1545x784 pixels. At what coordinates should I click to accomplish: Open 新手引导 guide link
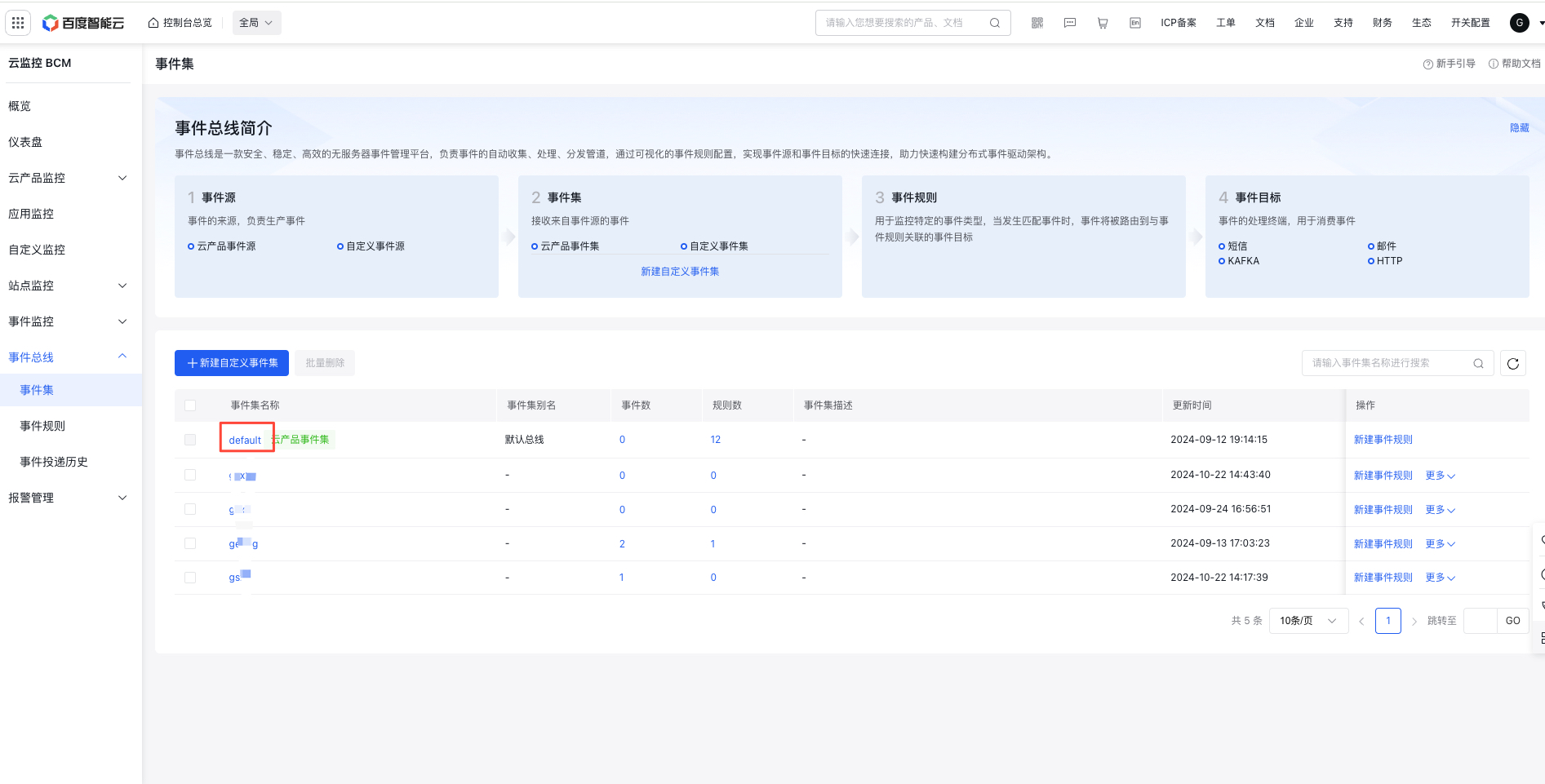point(1450,64)
